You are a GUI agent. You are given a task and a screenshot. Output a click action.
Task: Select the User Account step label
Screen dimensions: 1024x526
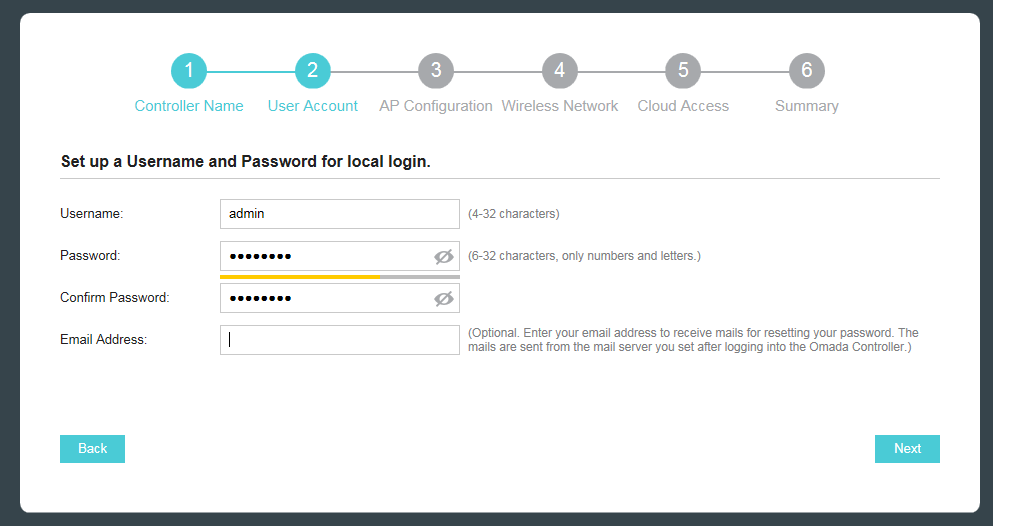(x=313, y=106)
